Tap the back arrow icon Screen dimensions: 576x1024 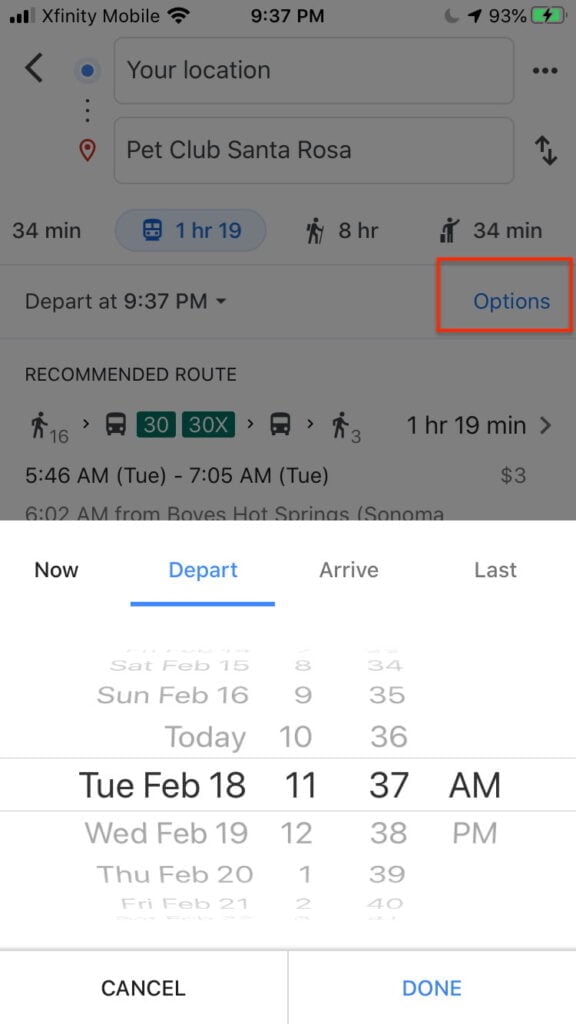pos(34,69)
